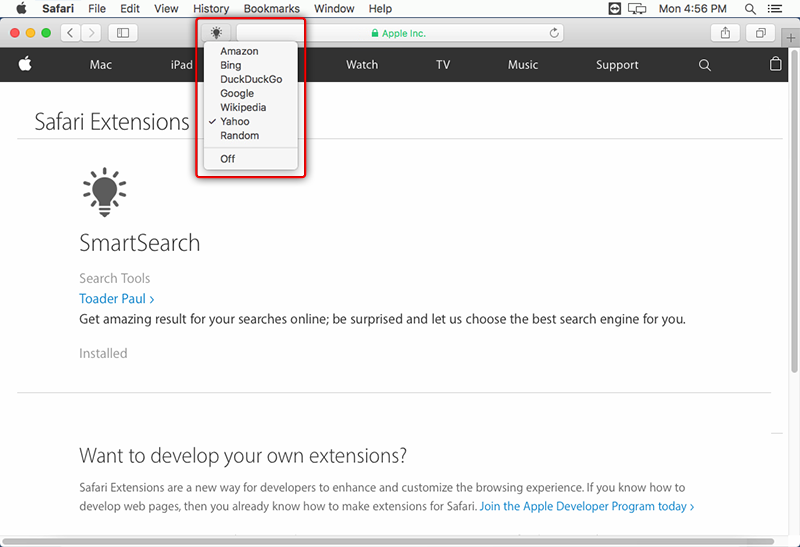
Task: Open the Edit menu
Action: [130, 9]
